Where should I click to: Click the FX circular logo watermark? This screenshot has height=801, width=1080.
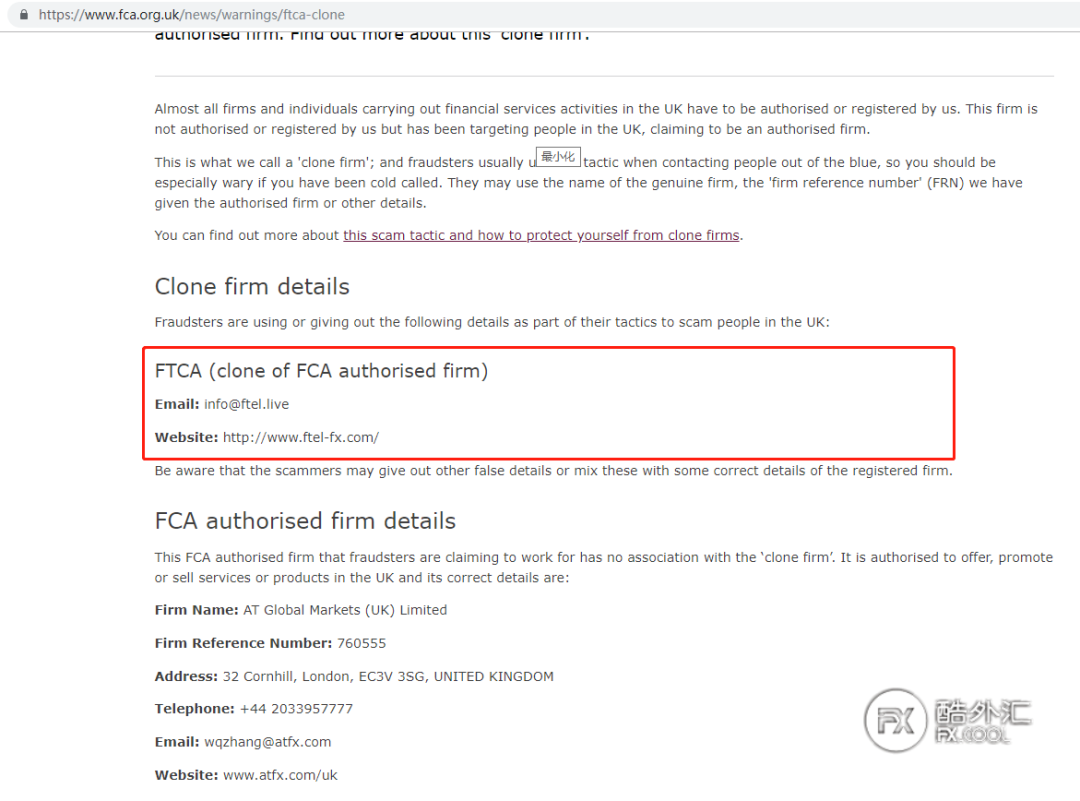point(897,721)
